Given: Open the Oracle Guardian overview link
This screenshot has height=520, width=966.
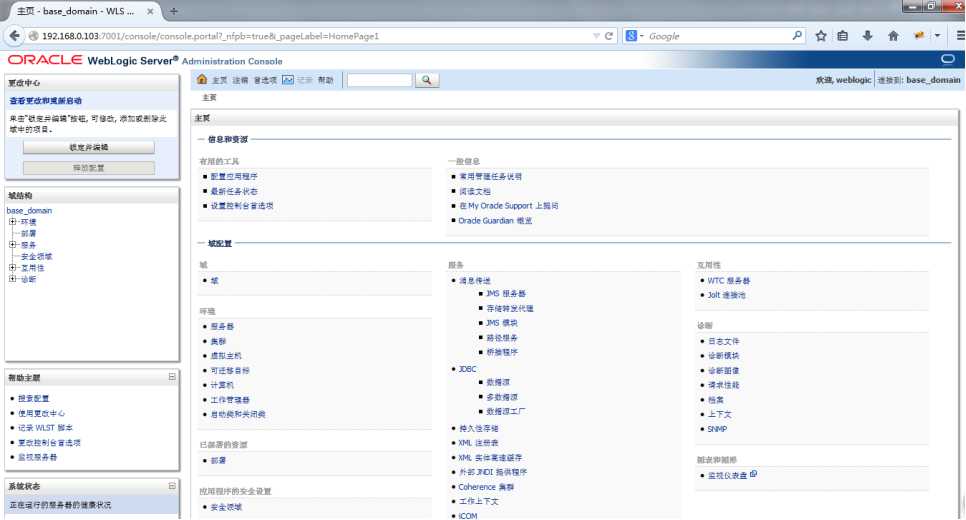Looking at the screenshot, I should [x=495, y=221].
